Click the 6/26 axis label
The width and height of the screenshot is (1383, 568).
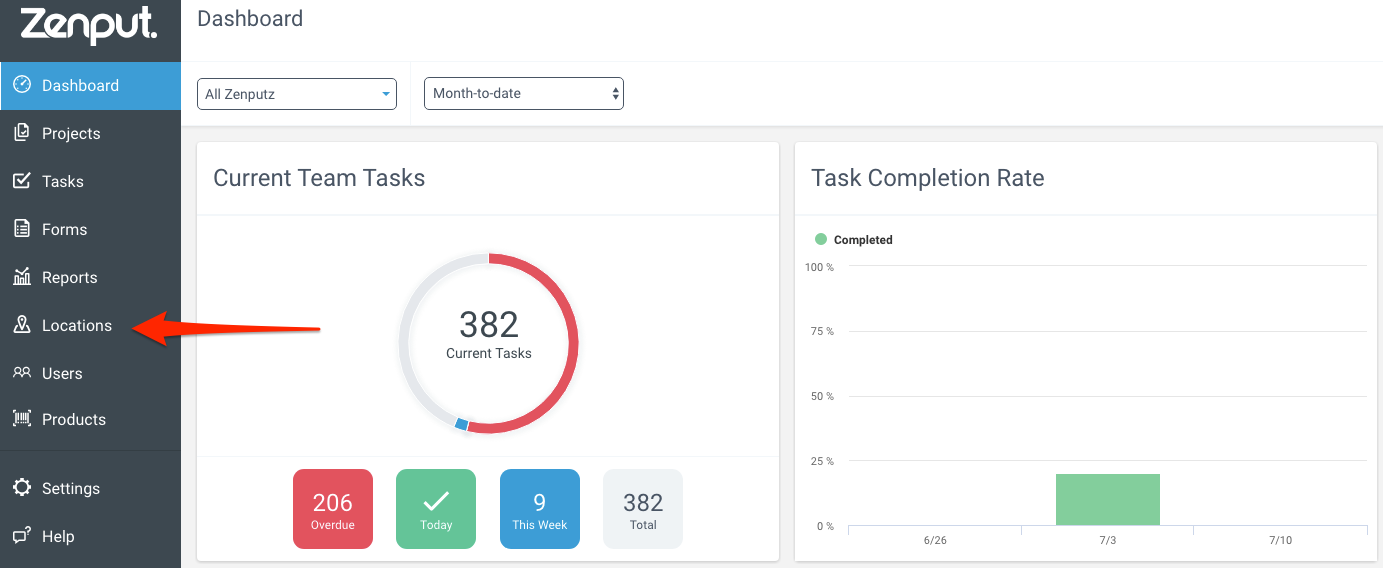tap(935, 540)
